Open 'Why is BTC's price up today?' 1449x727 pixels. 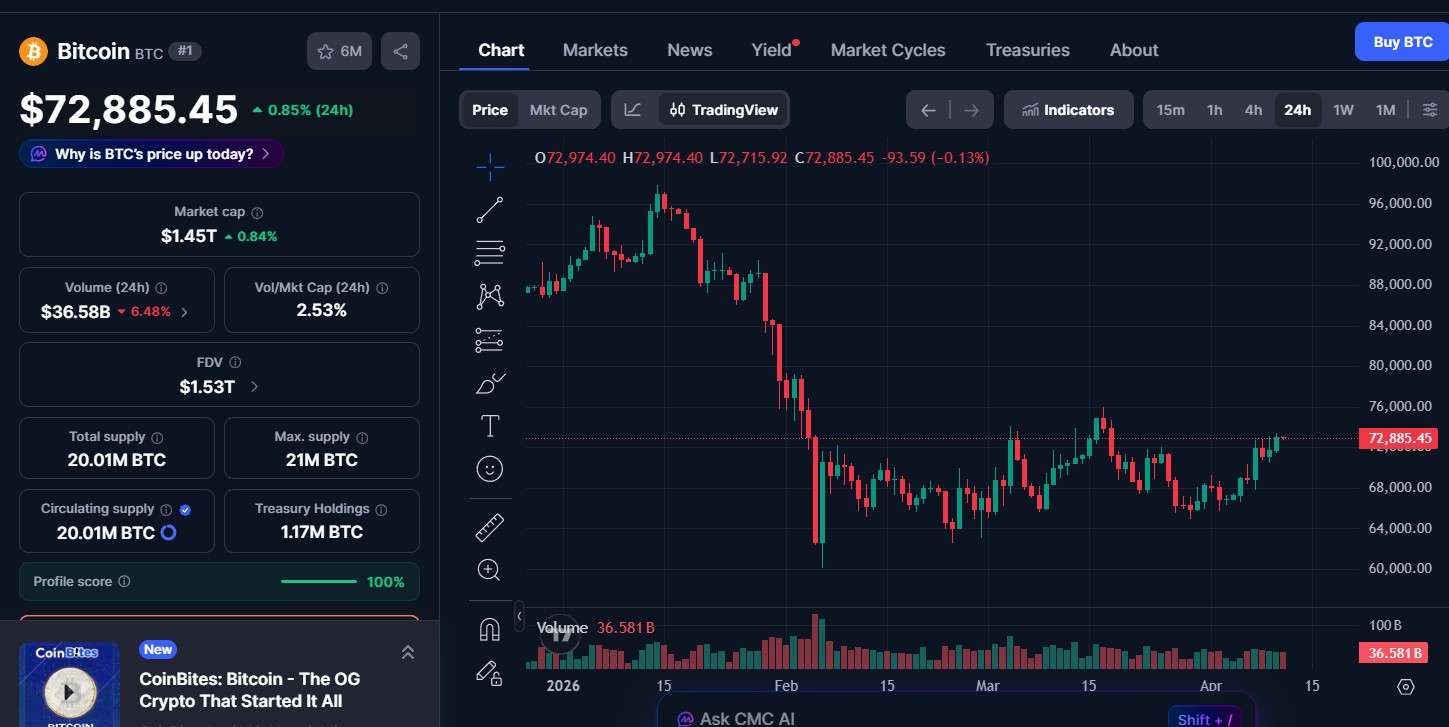(x=151, y=153)
